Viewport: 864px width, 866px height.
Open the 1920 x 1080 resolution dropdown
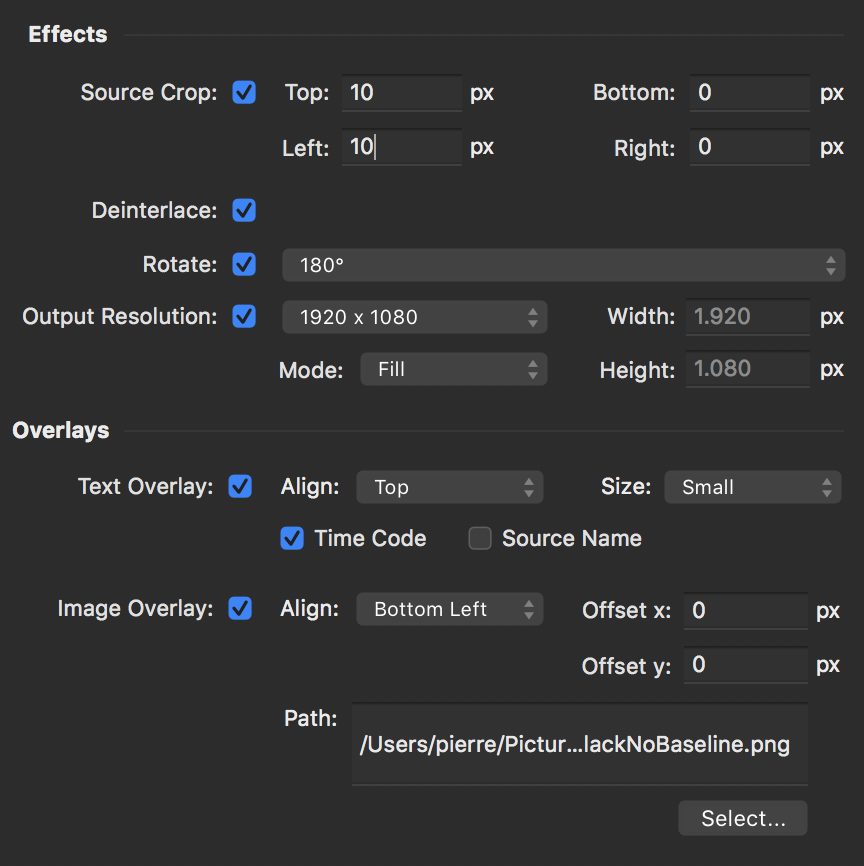pyautogui.click(x=415, y=317)
